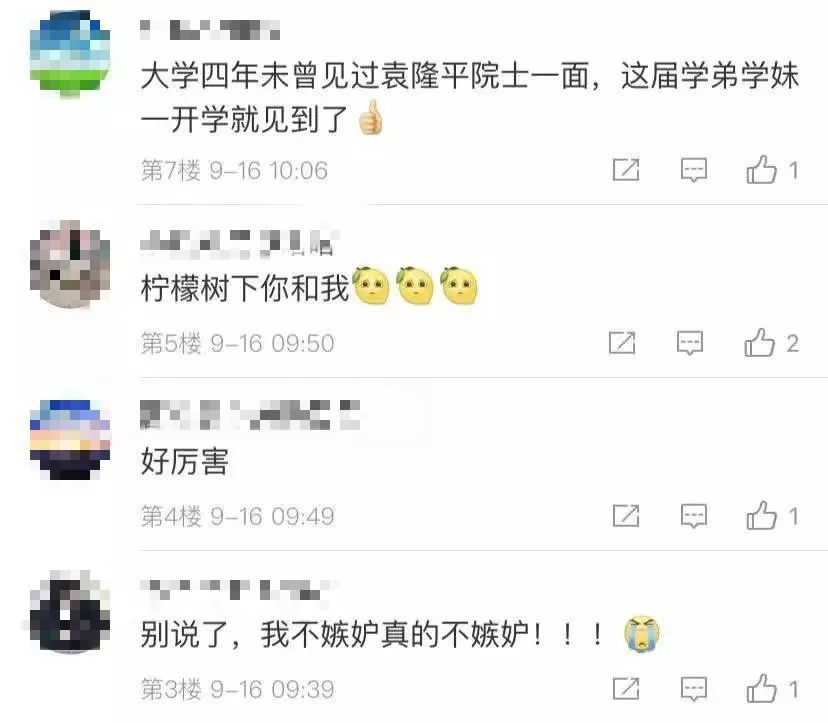Open avatar of the 4th floor commenter
The image size is (828, 723).
pos(70,439)
